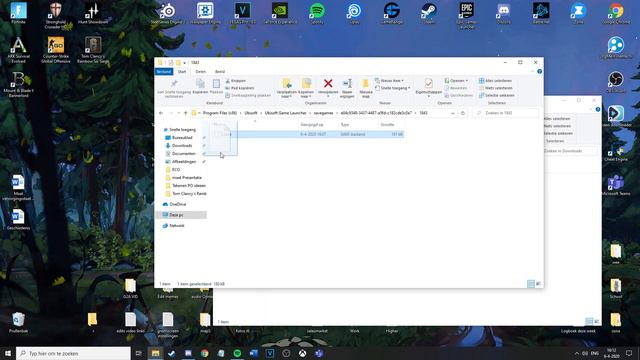The height and width of the screenshot is (360, 640).
Task: Click the red Verwijderen delete icon
Action: click(x=328, y=84)
